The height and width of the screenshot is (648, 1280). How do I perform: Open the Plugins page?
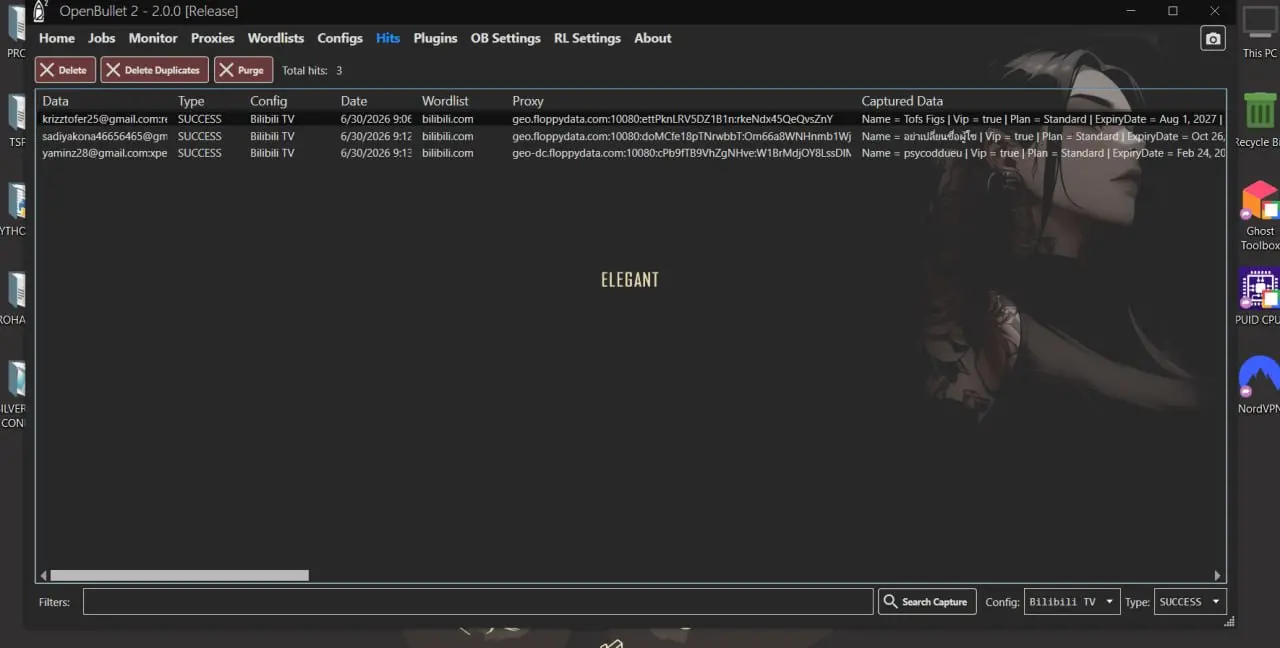pos(435,38)
